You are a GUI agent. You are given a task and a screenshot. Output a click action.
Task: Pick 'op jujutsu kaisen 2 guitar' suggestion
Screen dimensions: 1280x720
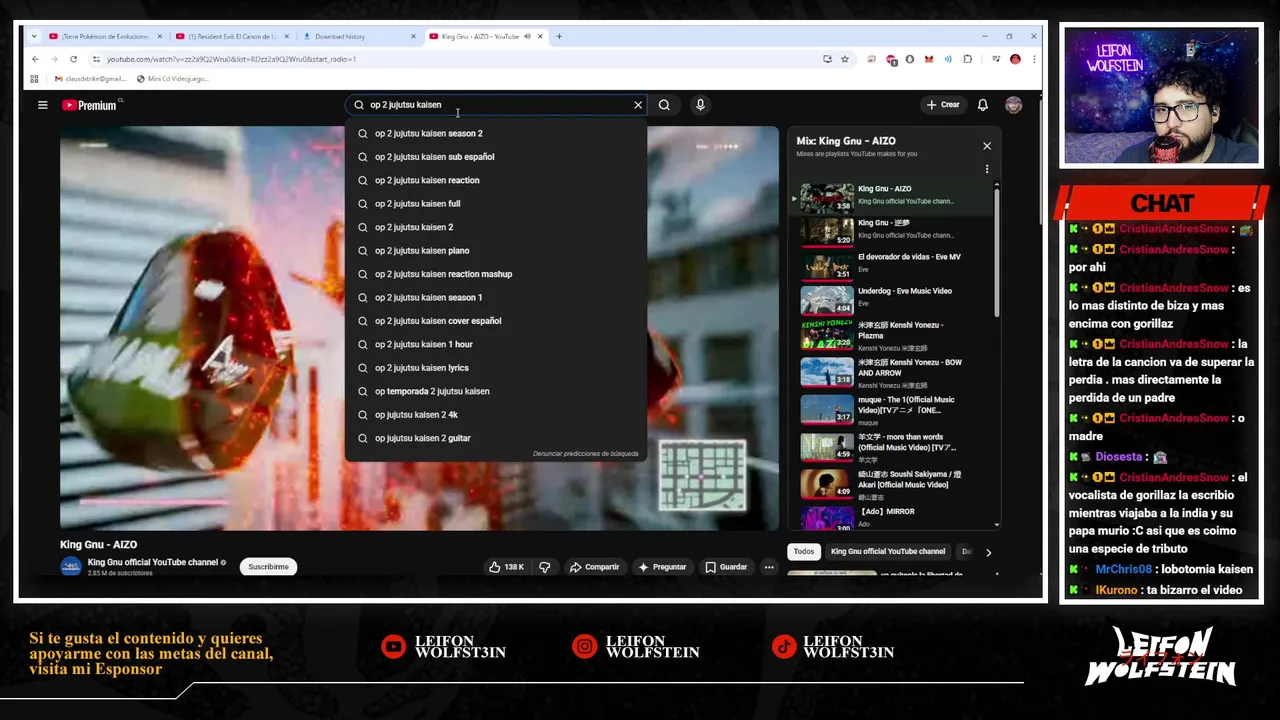pyautogui.click(x=497, y=438)
